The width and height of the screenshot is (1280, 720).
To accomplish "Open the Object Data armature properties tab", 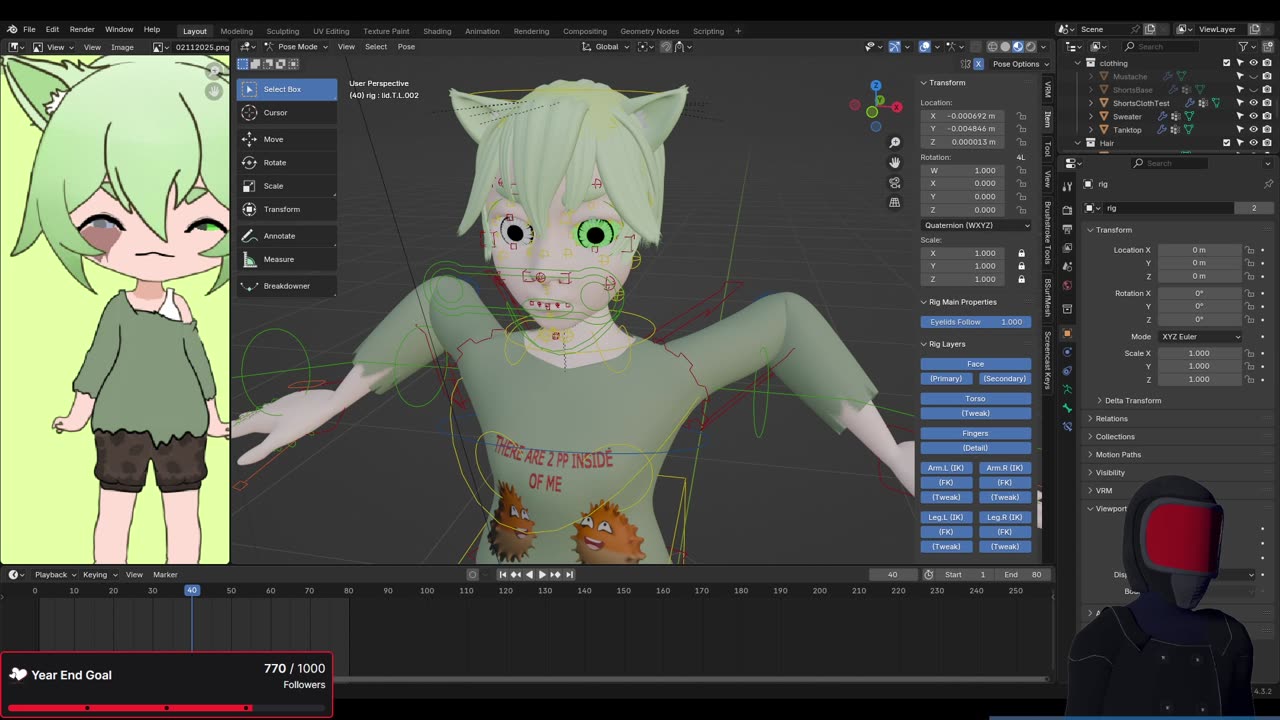I will (x=1067, y=389).
